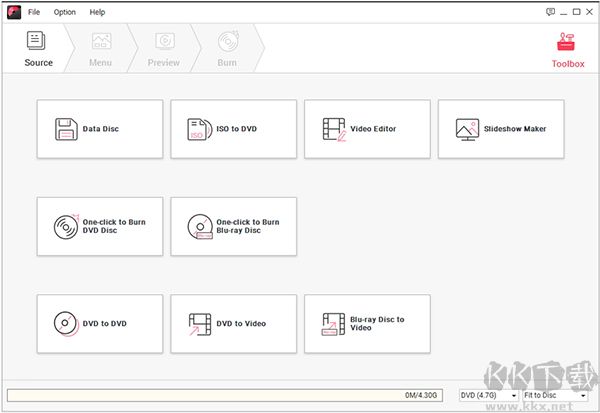Image resolution: width=600 pixels, height=413 pixels.
Task: Open the Video Editor filmstrip icon
Action: pyautogui.click(x=334, y=129)
